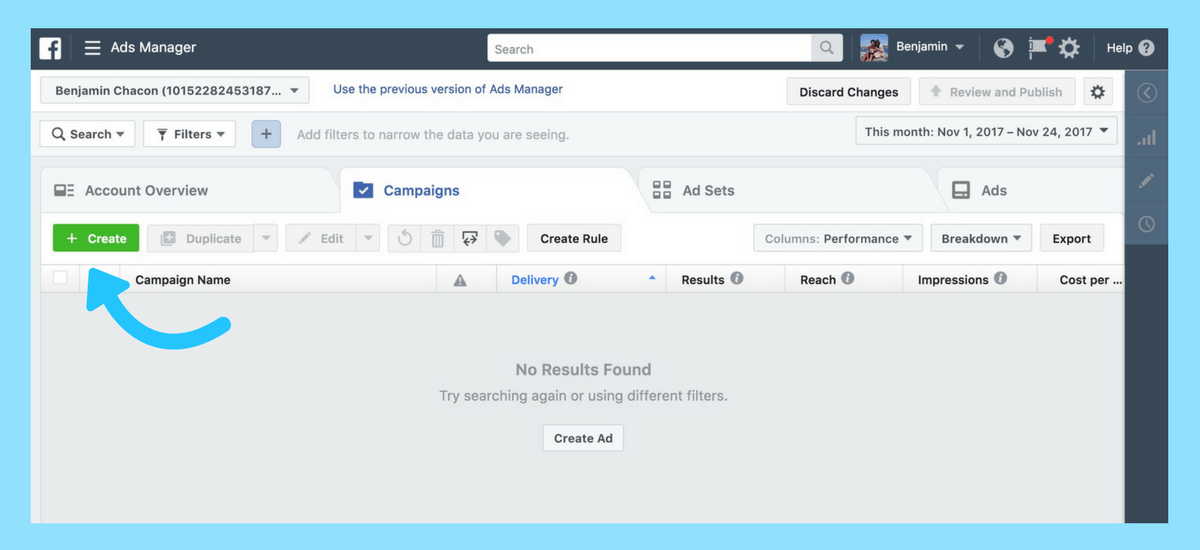Viewport: 1200px width, 550px height.
Task: Open the history clock panel in right sidebar
Action: click(x=1147, y=224)
